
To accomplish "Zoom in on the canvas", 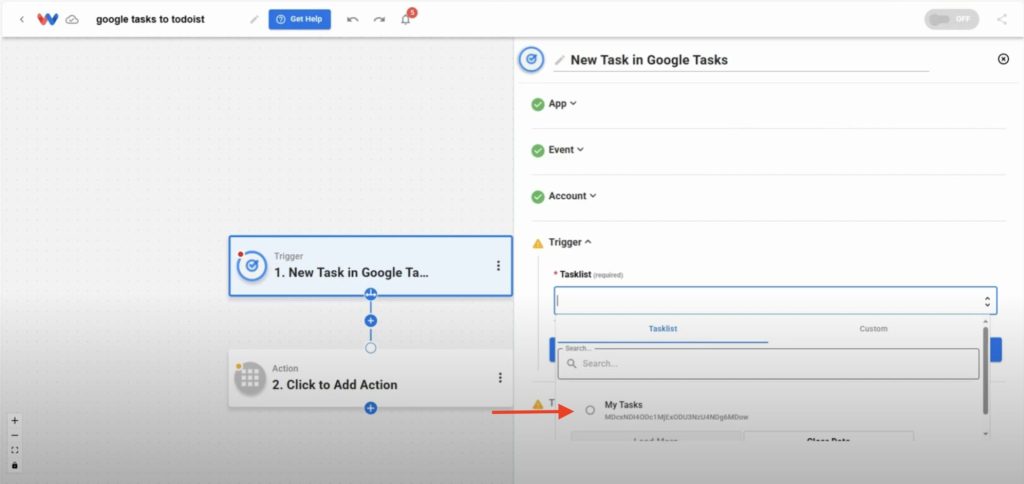I will click(15, 421).
